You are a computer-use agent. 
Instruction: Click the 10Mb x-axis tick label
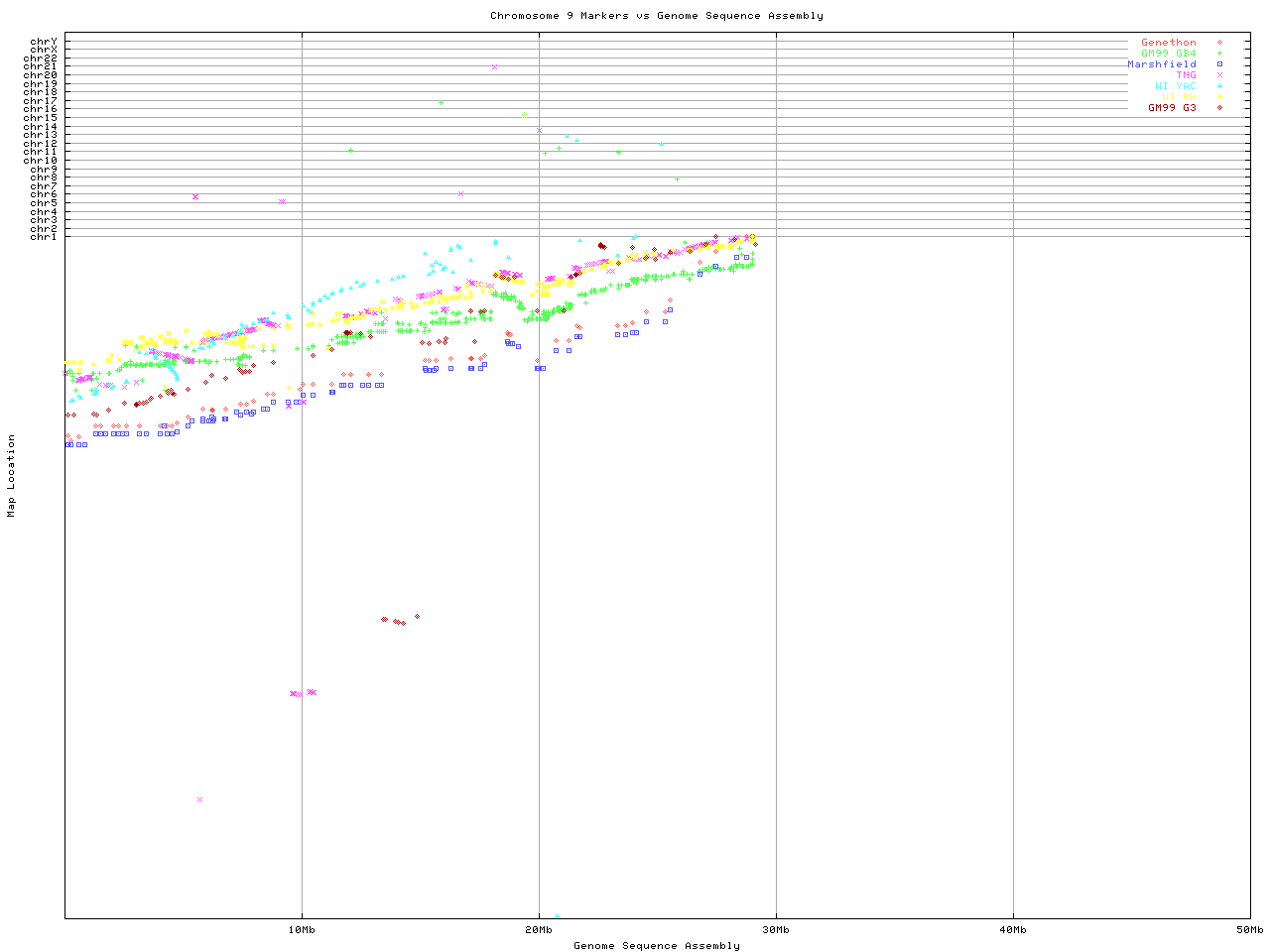[302, 930]
